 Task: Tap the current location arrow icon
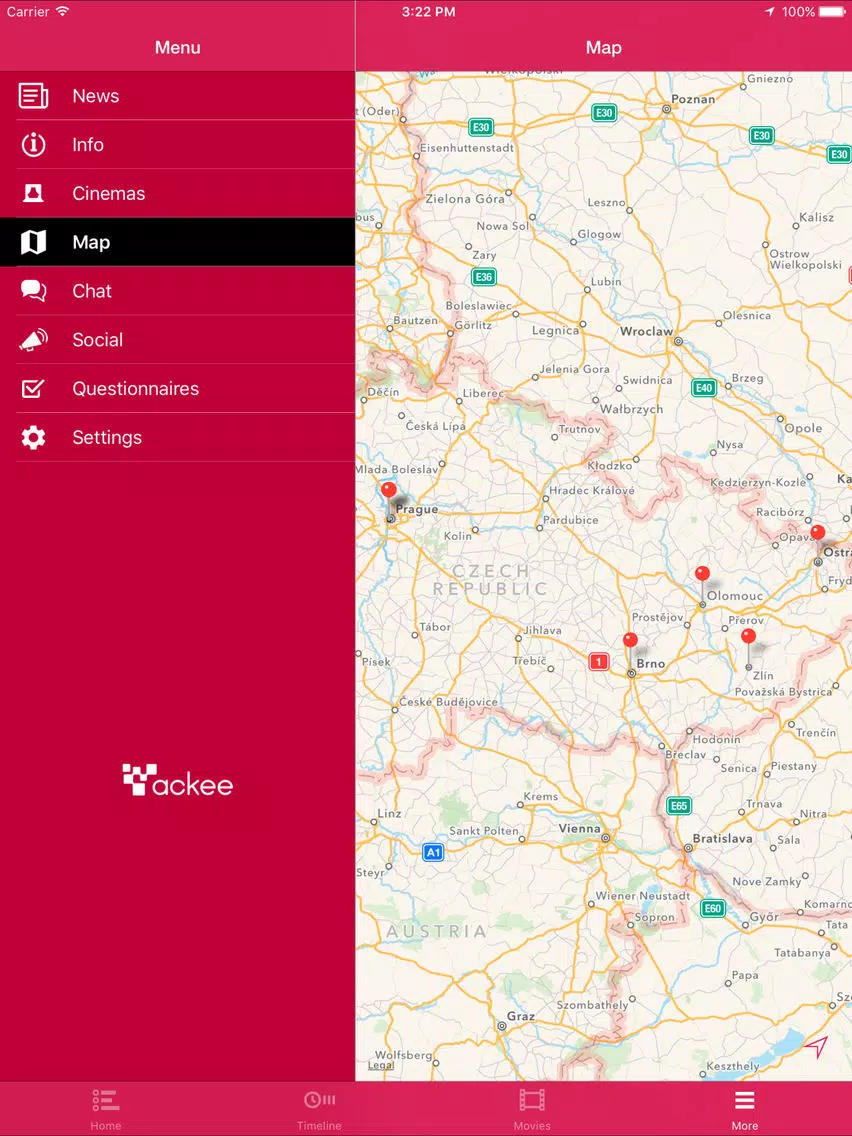click(x=816, y=1046)
